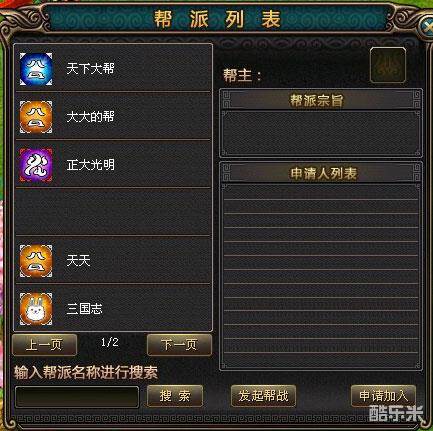This screenshot has width=433, height=431.
Task: Click the blue emblem of 天下大帮
Action: click(x=36, y=69)
